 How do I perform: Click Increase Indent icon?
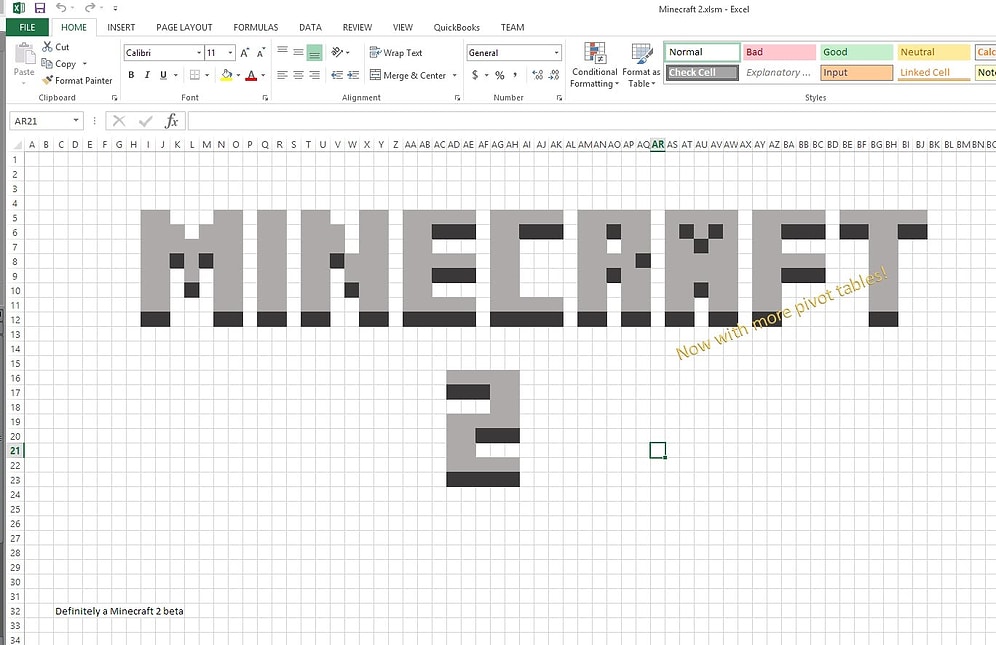(x=353, y=75)
